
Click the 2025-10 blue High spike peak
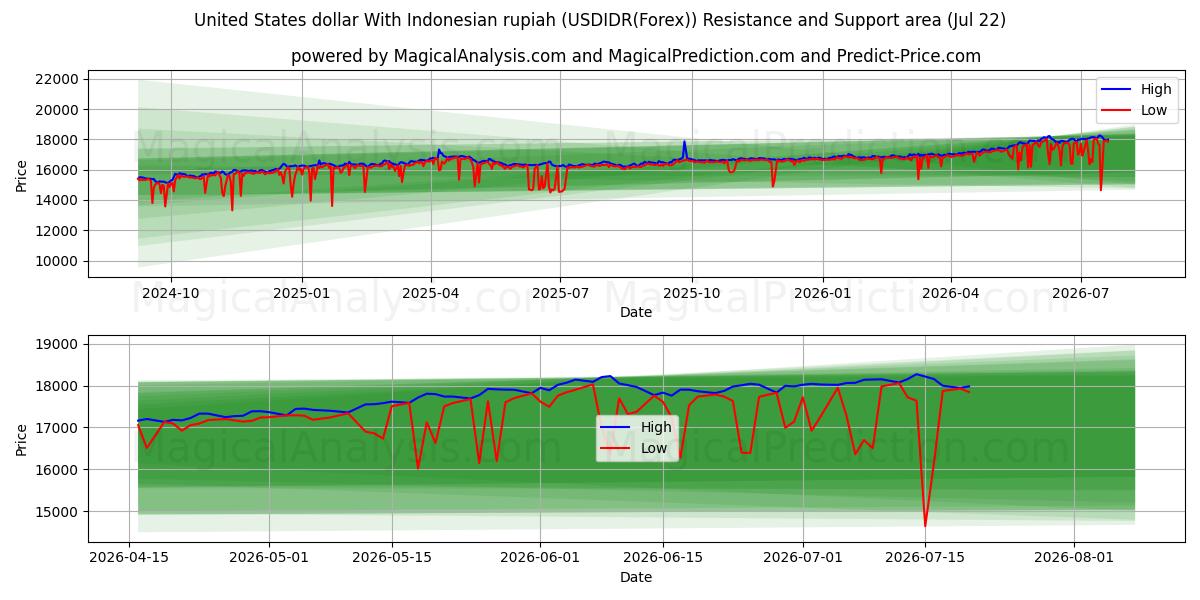point(684,141)
